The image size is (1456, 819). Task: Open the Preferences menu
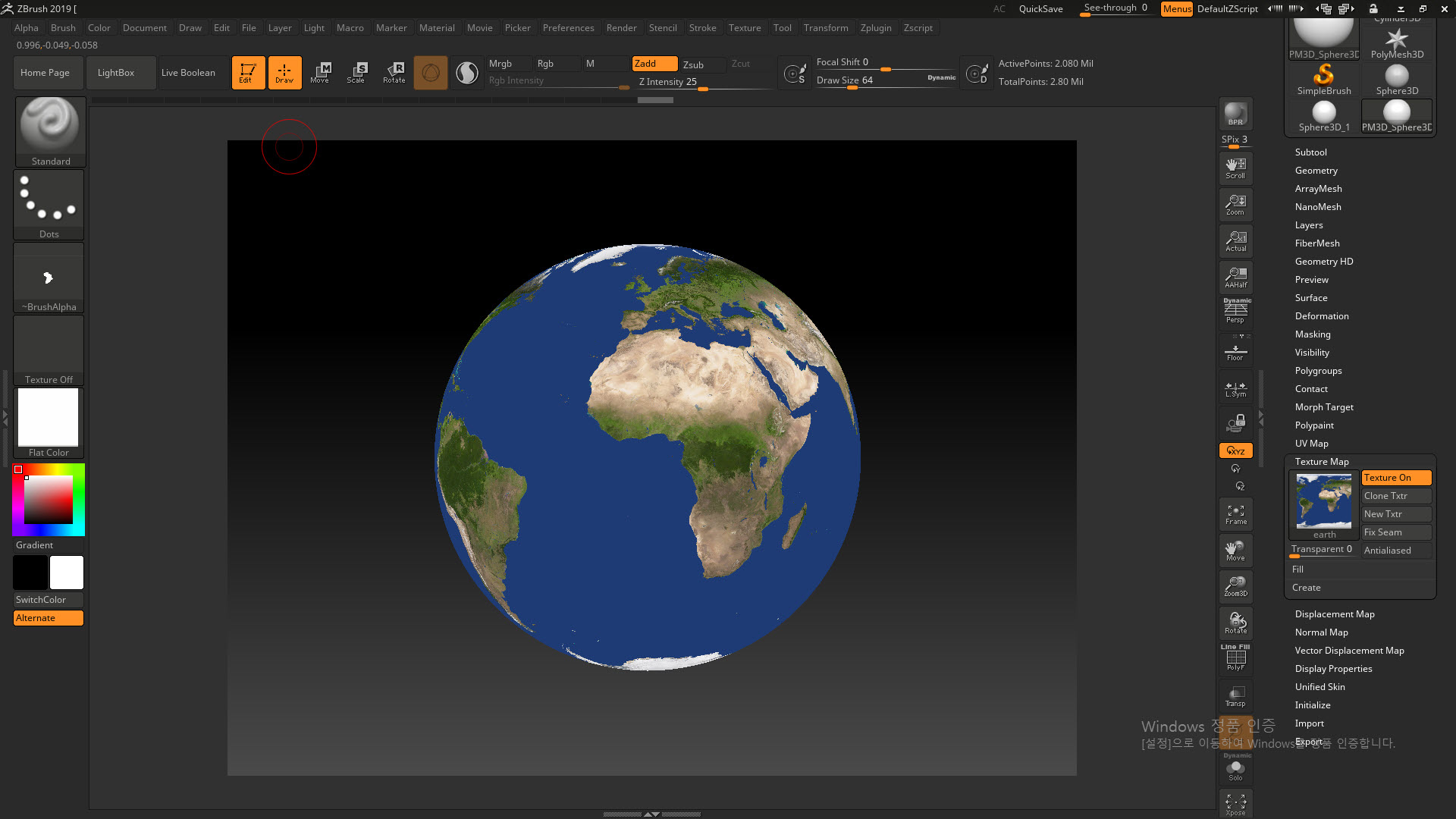[x=568, y=28]
